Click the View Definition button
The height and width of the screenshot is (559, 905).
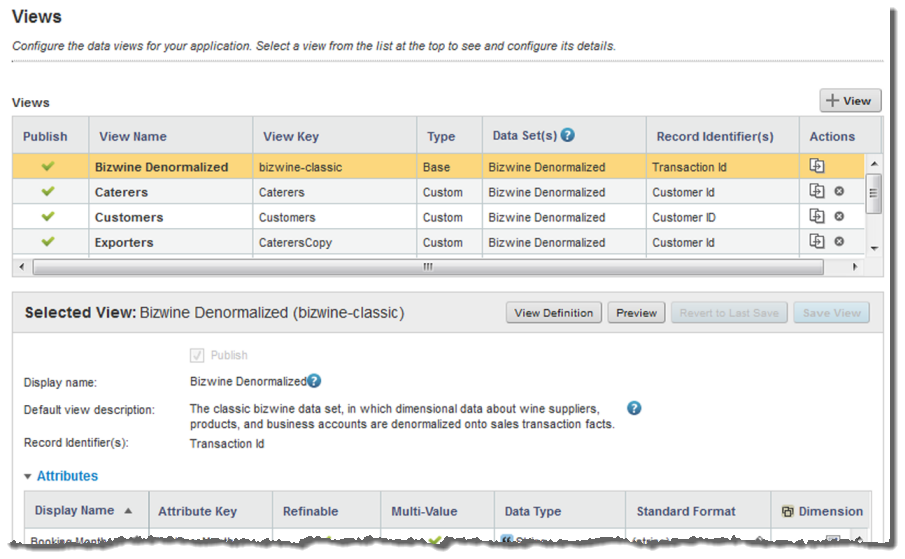[x=554, y=313]
